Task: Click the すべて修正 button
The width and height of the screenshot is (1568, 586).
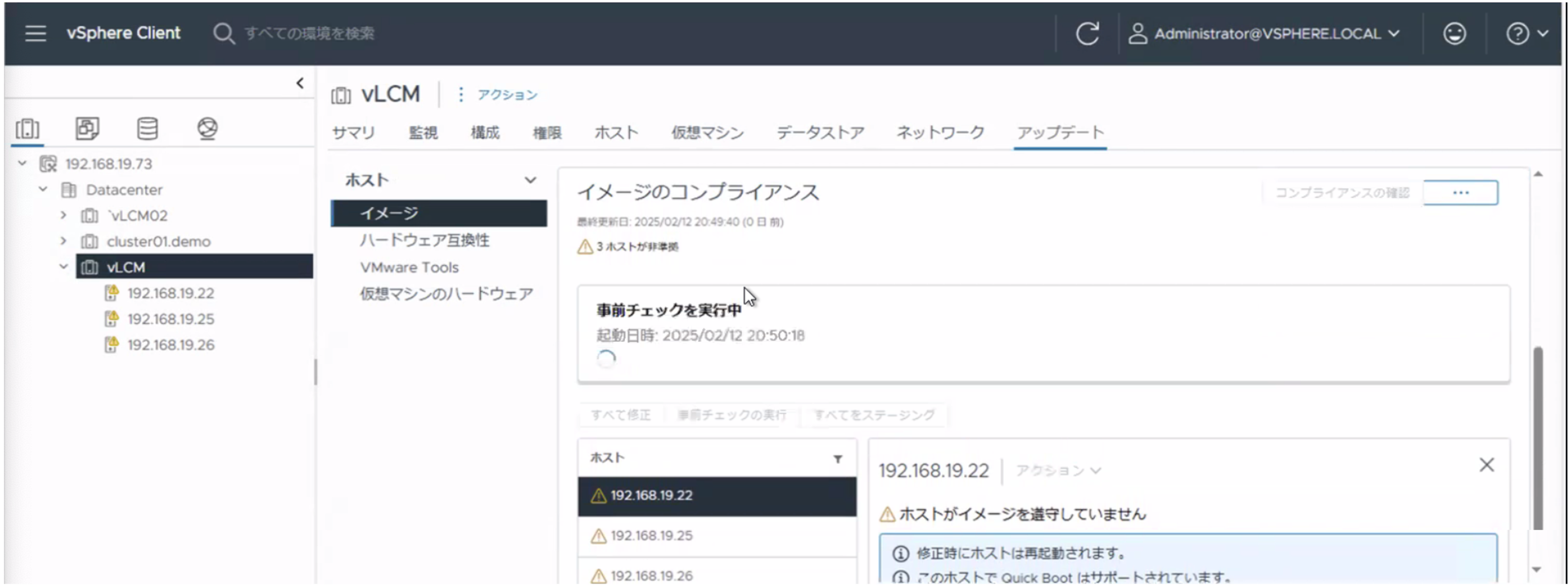Action: pos(621,416)
